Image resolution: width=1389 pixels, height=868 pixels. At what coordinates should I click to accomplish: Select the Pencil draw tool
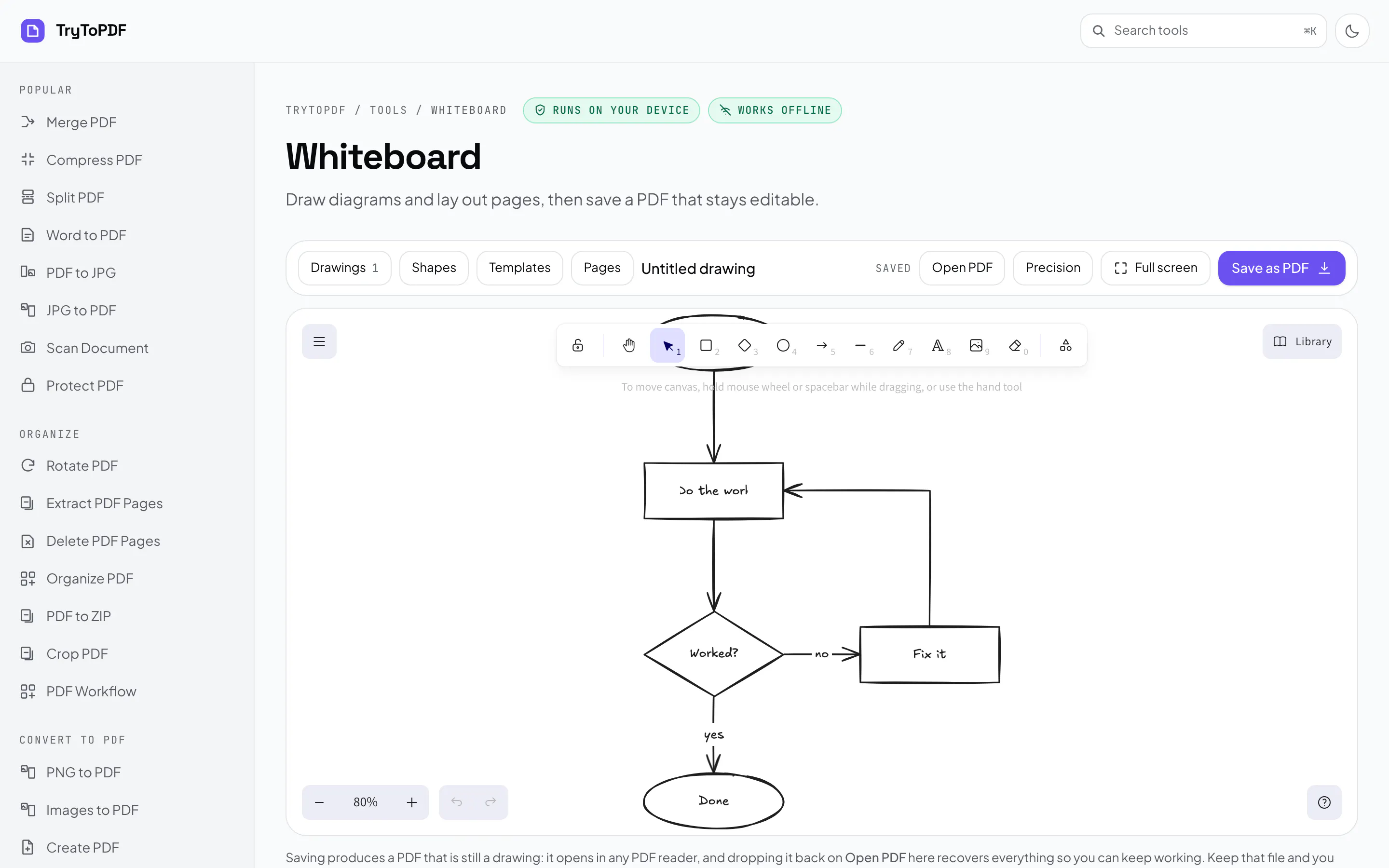click(x=899, y=345)
